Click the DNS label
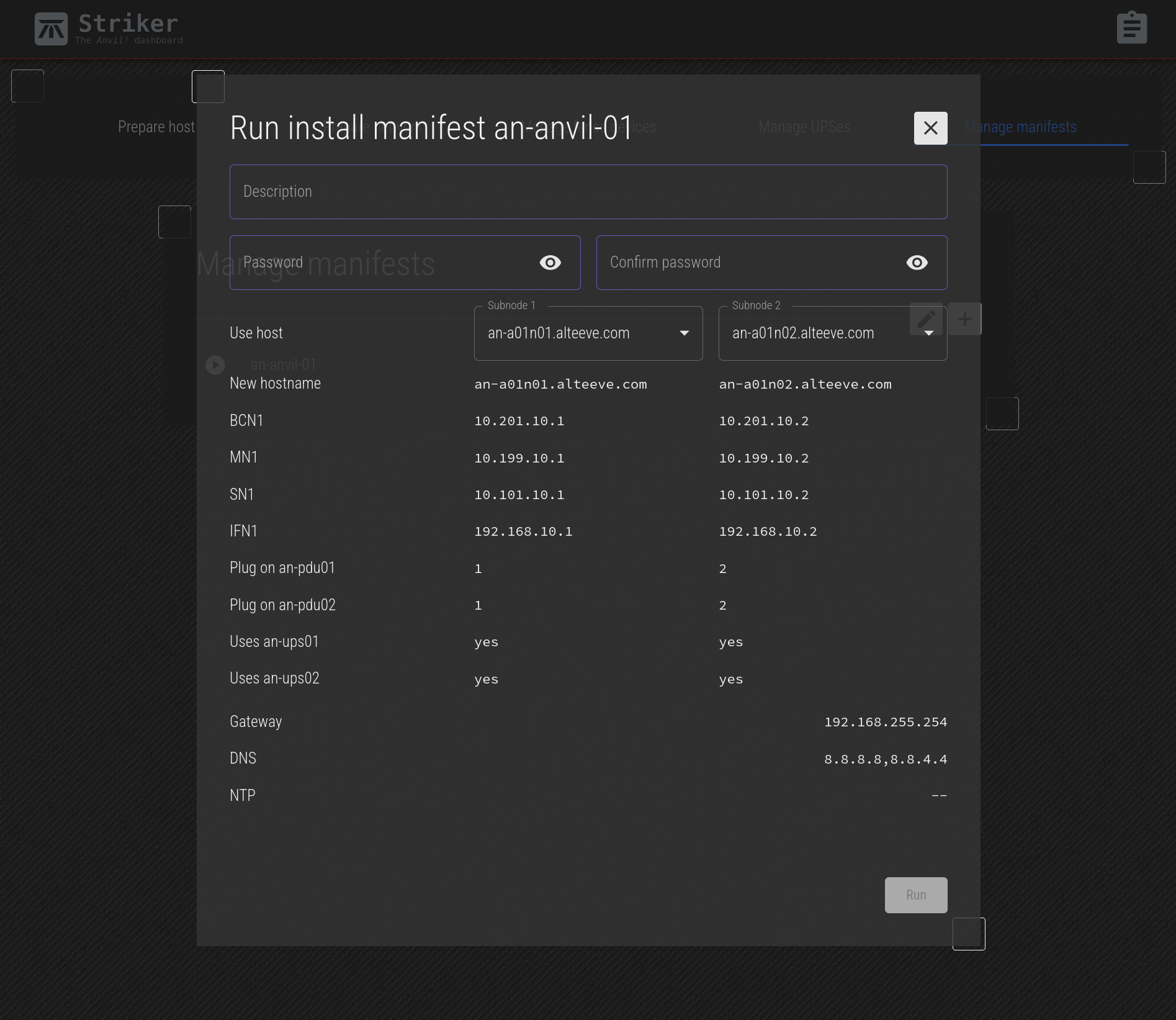The width and height of the screenshot is (1176, 1020). pos(243,759)
